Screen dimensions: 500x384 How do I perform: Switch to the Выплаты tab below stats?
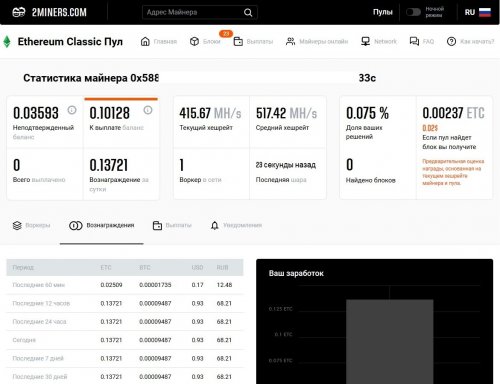178,225
